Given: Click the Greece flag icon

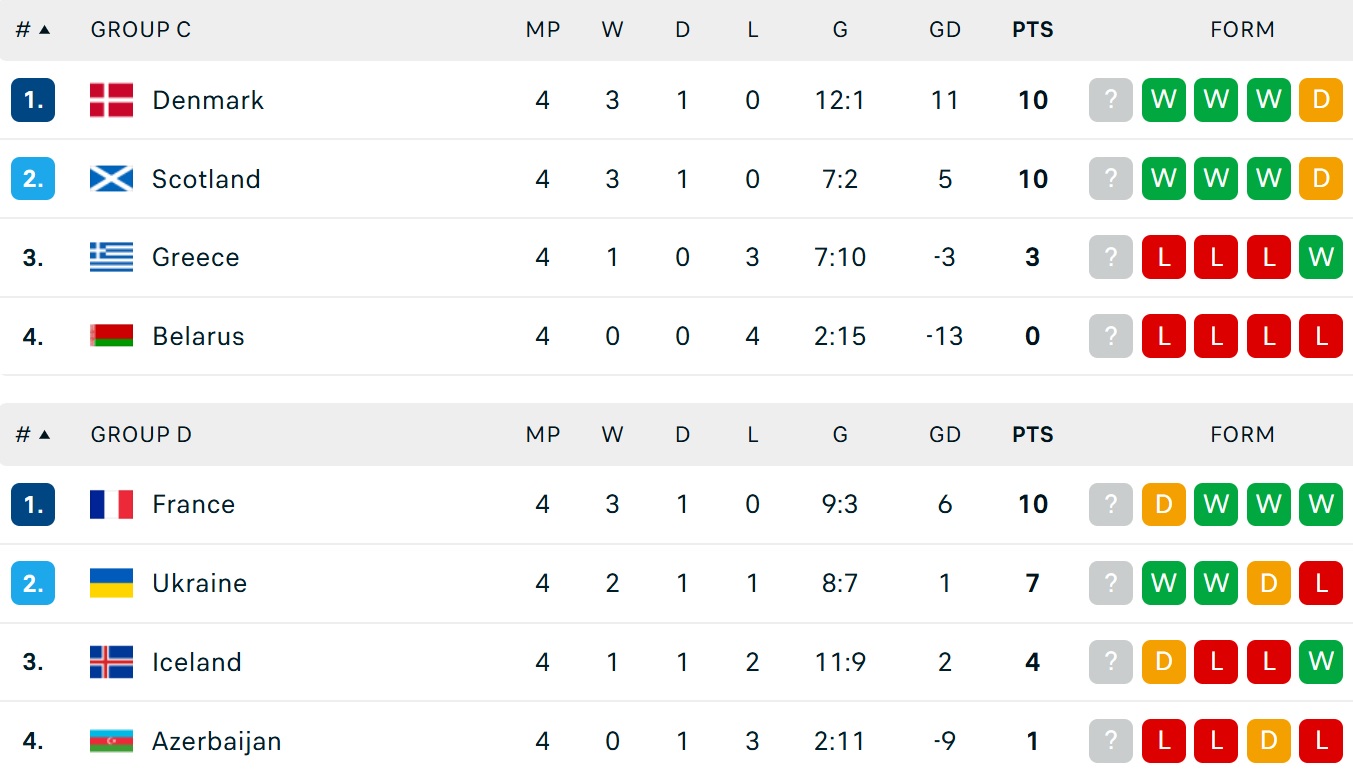Looking at the screenshot, I should tap(111, 257).
